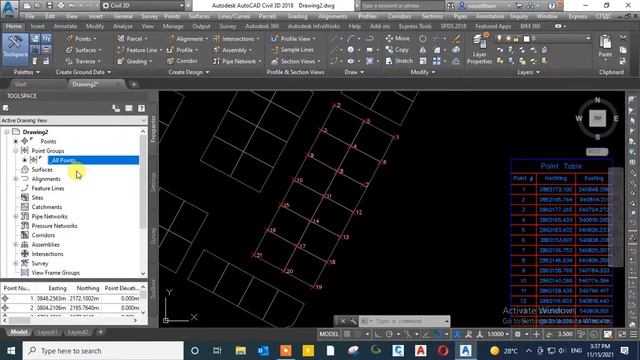The image size is (640, 360).
Task: Click the Parcel tool icon
Action: 121,39
